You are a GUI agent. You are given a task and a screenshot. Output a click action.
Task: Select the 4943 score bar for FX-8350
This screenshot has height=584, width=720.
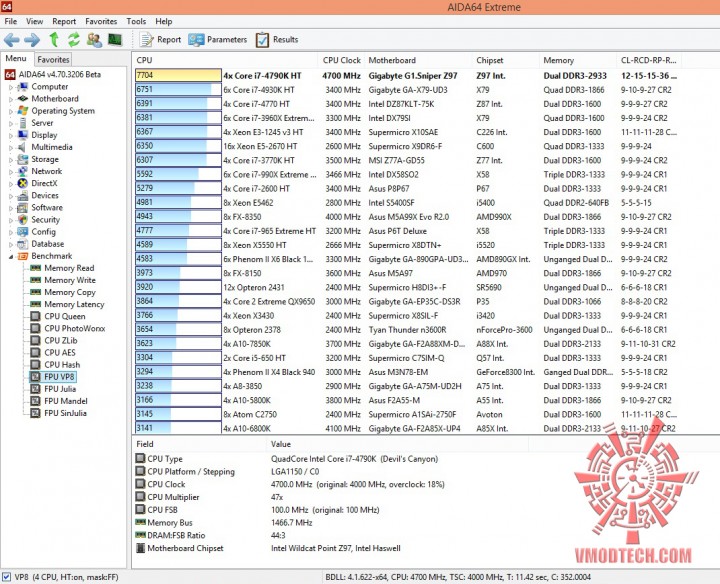178,217
